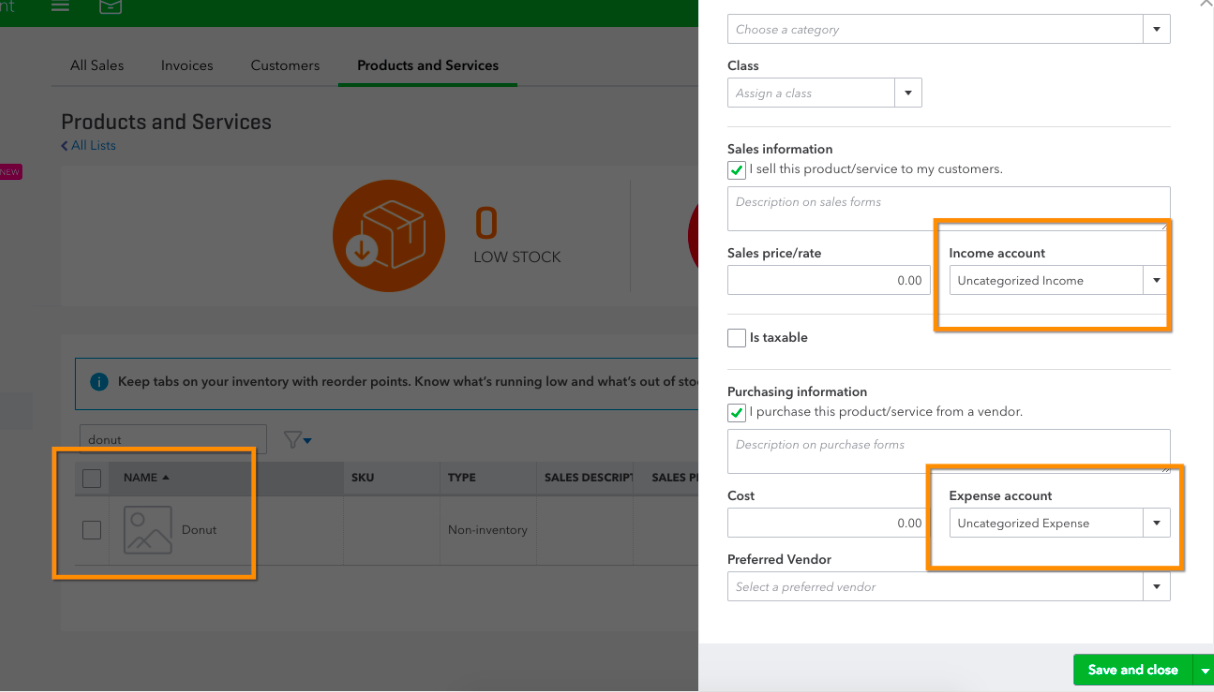The height and width of the screenshot is (692, 1214).
Task: Switch to the Invoices tab
Action: 187,65
